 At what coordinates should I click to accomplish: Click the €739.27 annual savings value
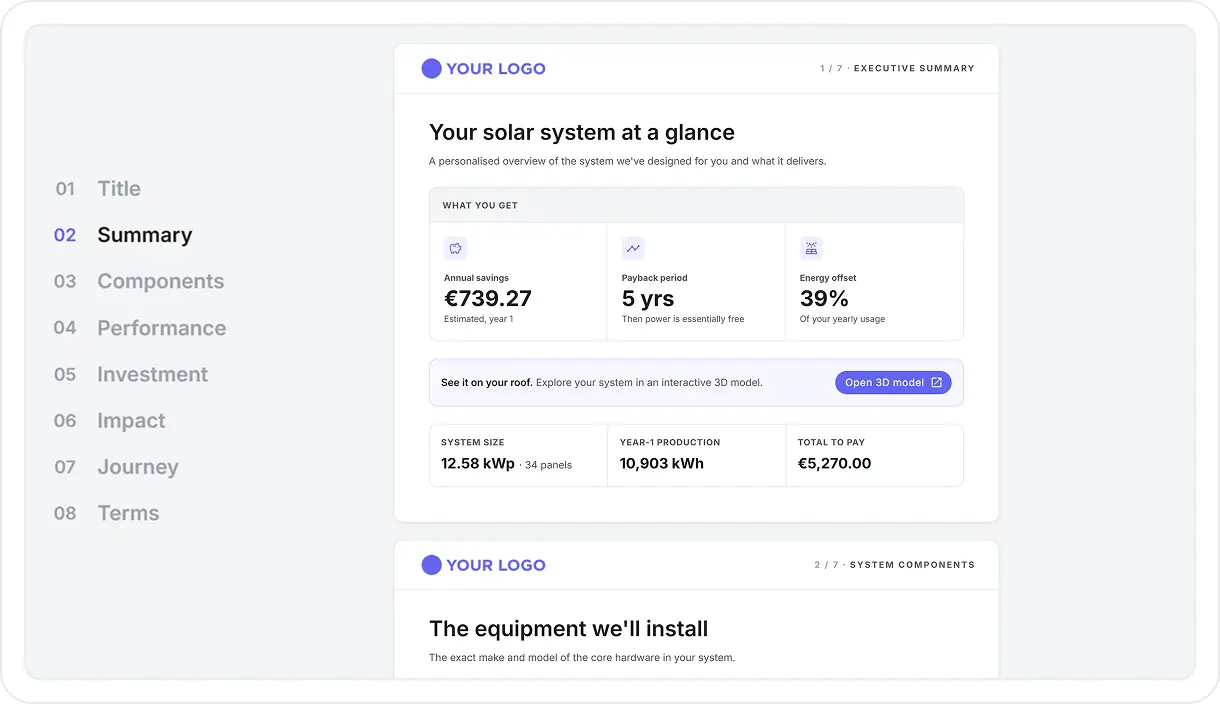point(488,298)
